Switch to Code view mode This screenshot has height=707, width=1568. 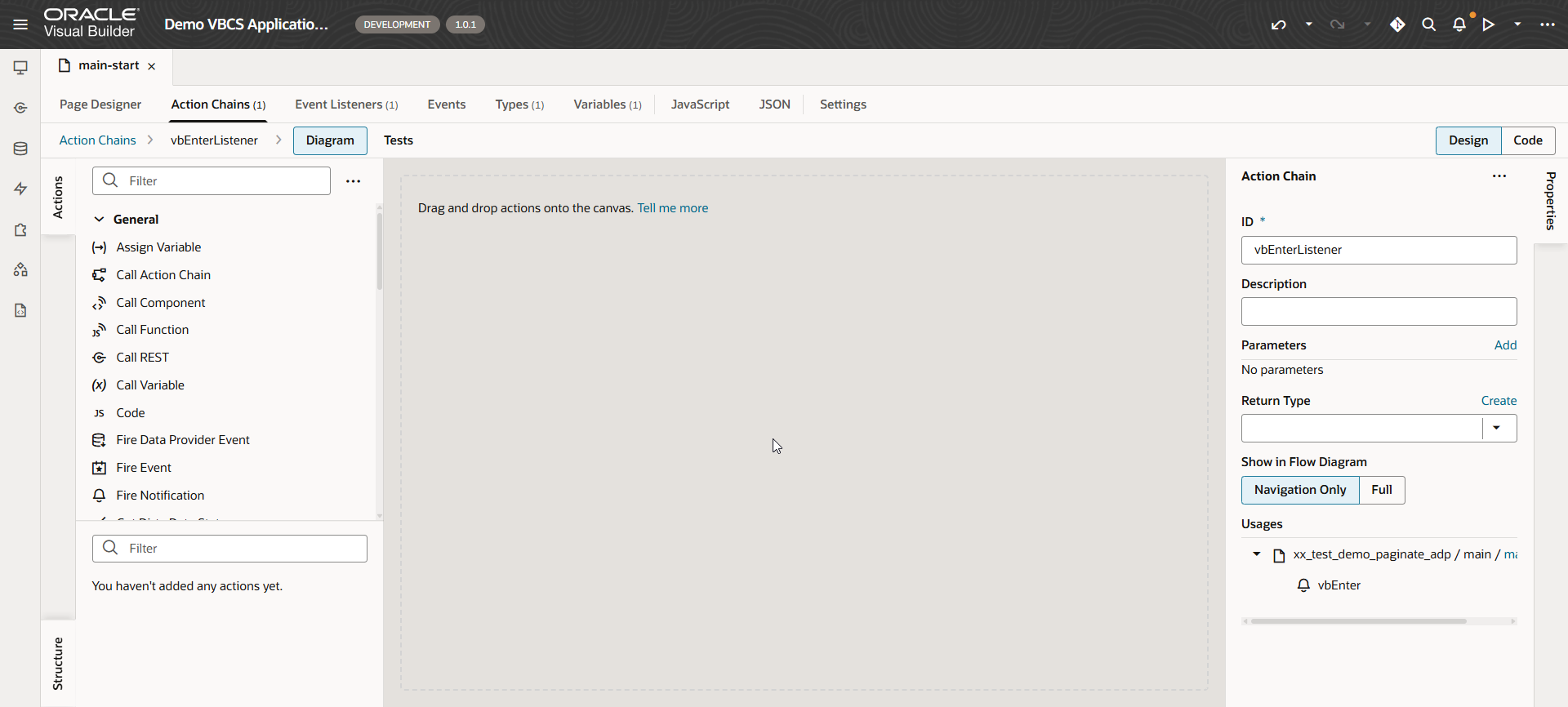1527,140
